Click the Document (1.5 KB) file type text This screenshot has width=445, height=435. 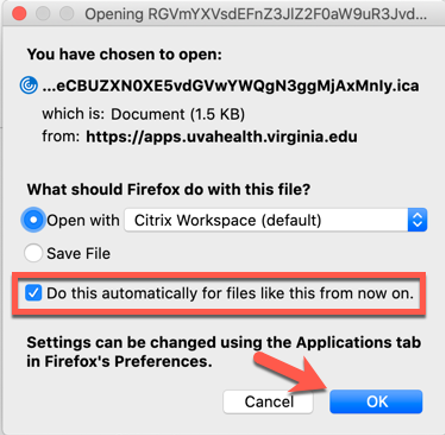tap(178, 114)
